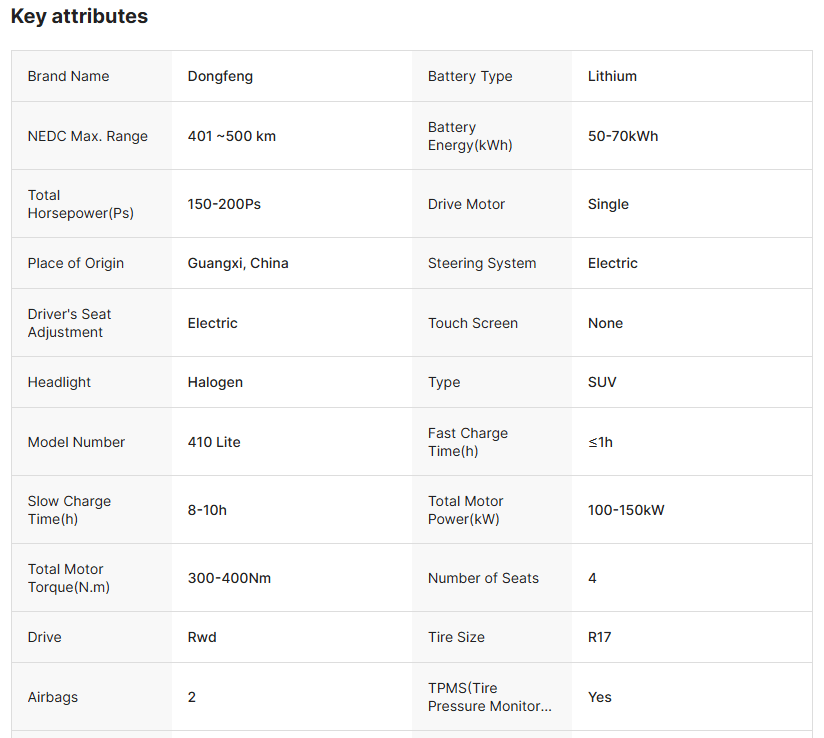This screenshot has height=738, width=824.
Task: Click the SUV type value
Action: [602, 382]
